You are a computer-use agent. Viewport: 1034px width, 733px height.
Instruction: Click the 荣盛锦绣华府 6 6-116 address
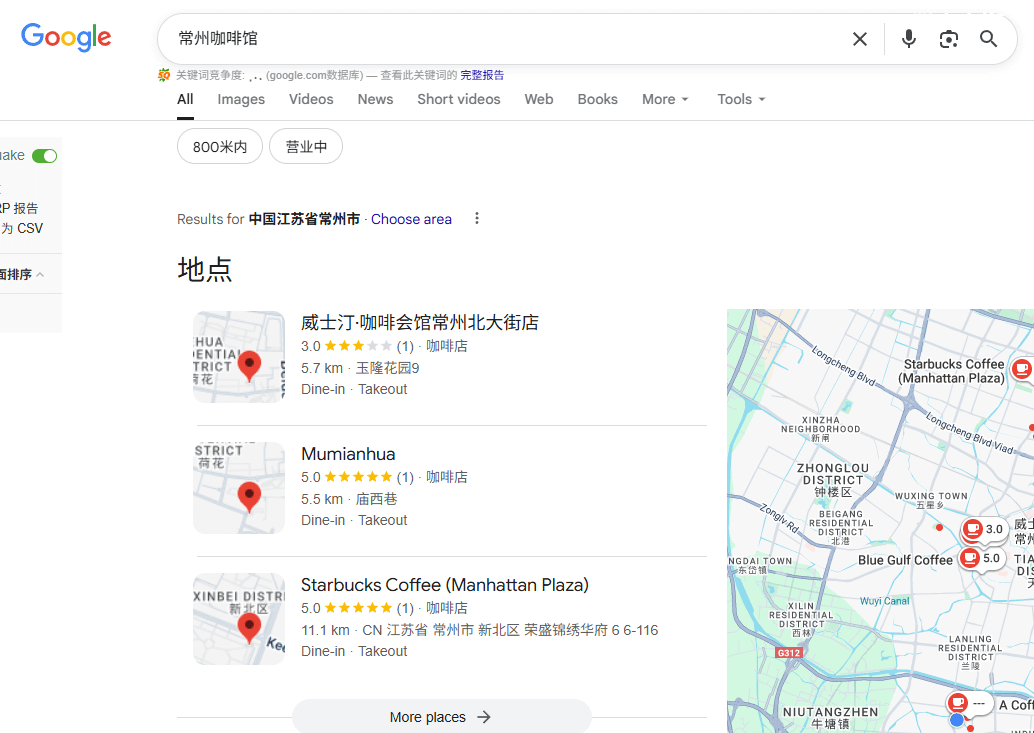point(591,630)
